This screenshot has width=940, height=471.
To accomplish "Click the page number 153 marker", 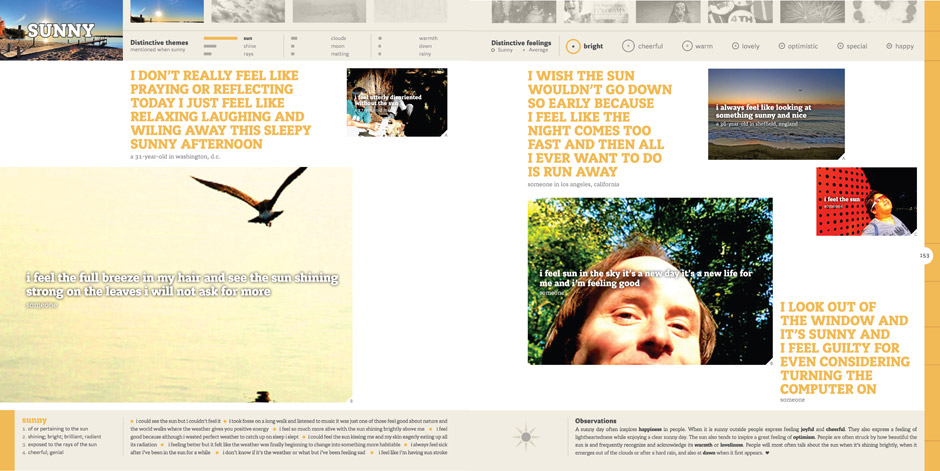I will click(x=925, y=256).
